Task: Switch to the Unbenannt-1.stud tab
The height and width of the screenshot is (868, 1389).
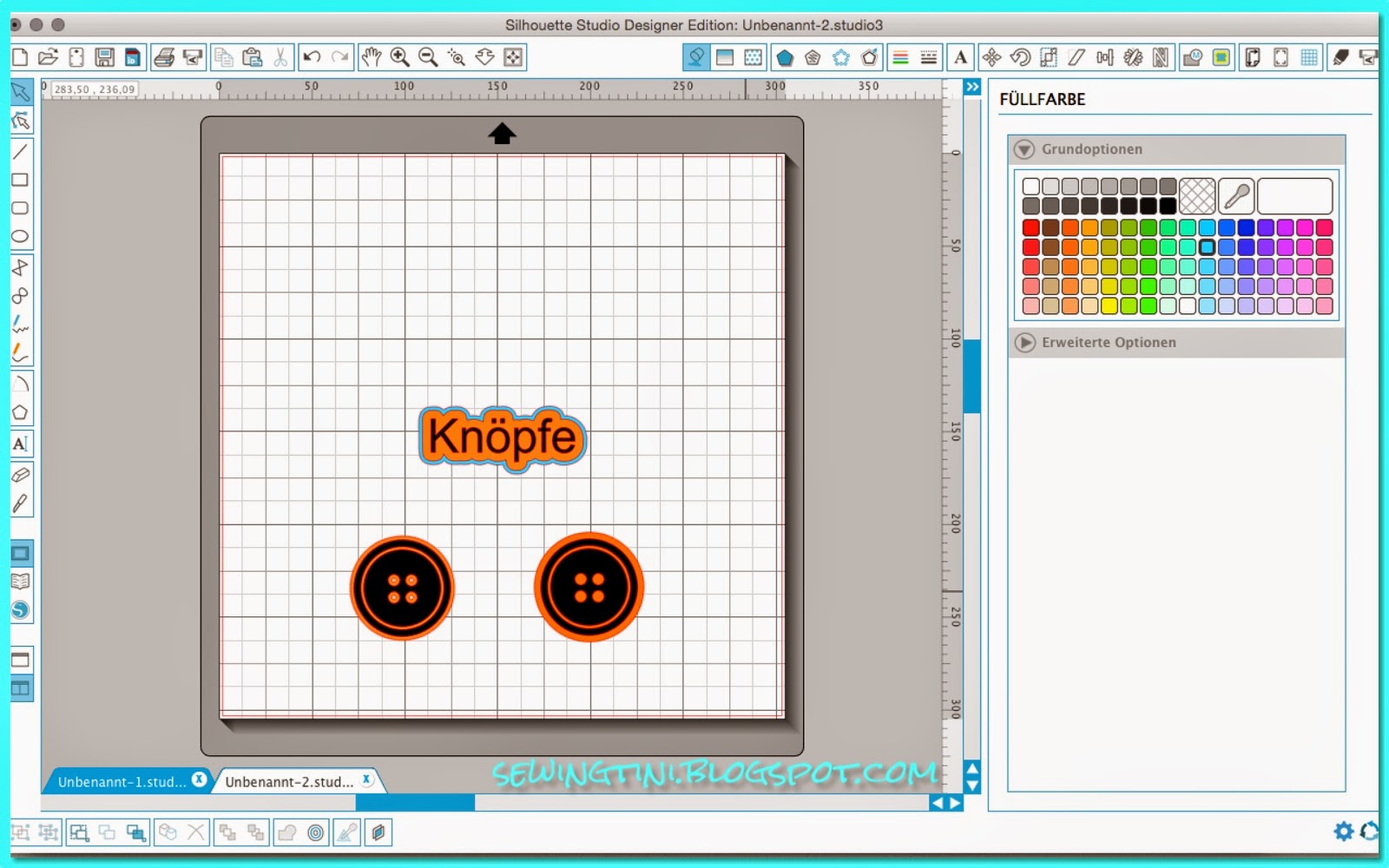Action: (x=122, y=780)
